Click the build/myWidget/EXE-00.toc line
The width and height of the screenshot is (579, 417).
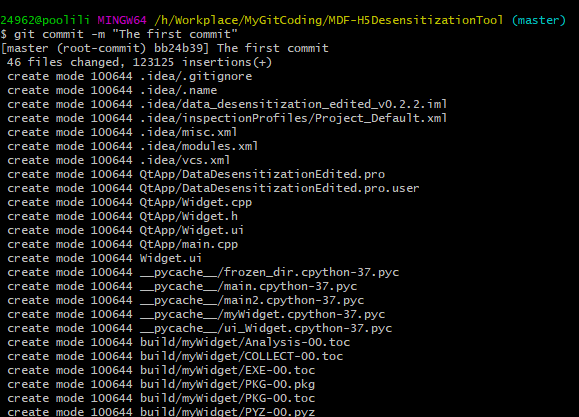point(161,371)
